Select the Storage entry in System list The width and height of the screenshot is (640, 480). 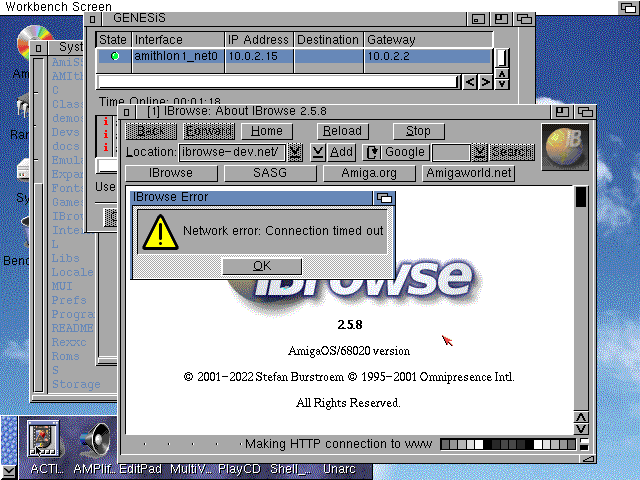[76, 384]
